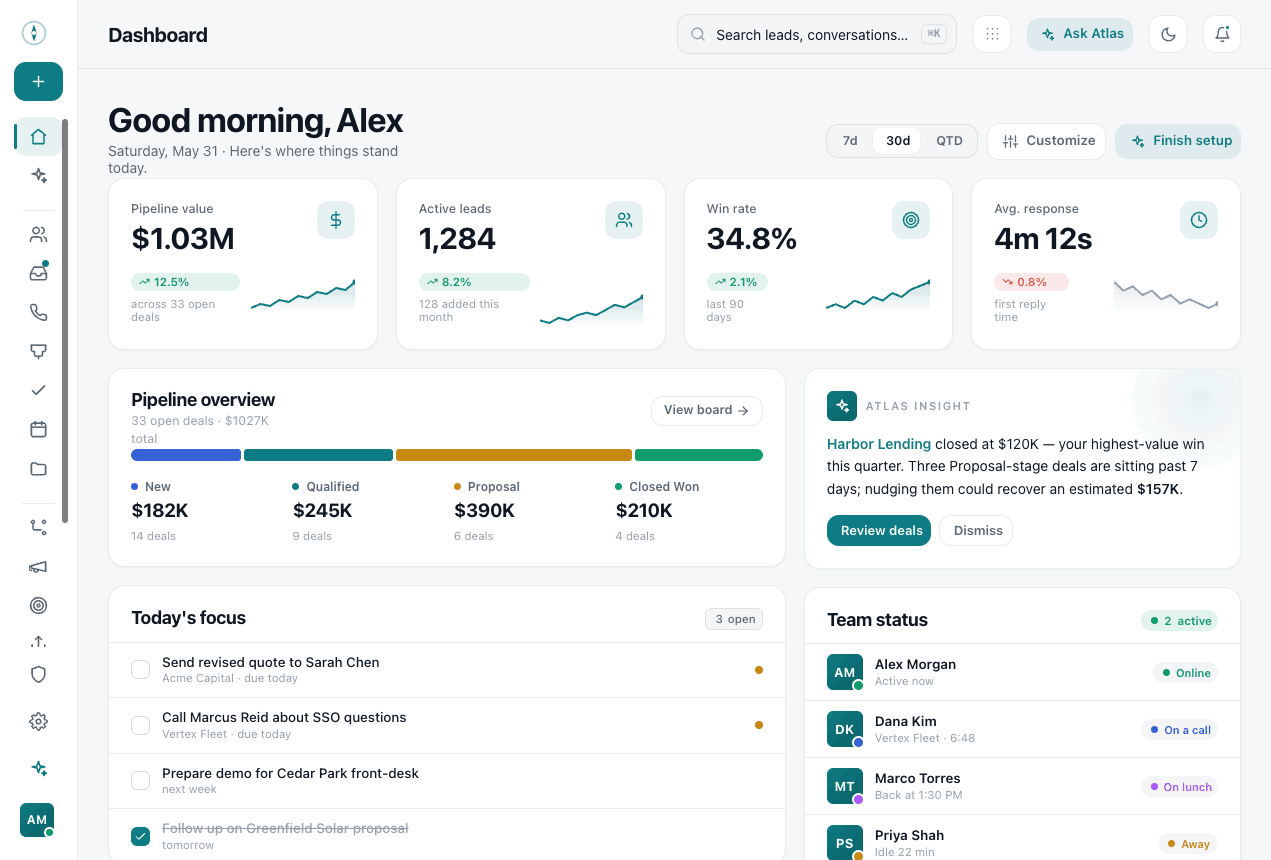Open the funnel pipeline icon in sidebar
This screenshot has width=1271, height=860.
[38, 352]
